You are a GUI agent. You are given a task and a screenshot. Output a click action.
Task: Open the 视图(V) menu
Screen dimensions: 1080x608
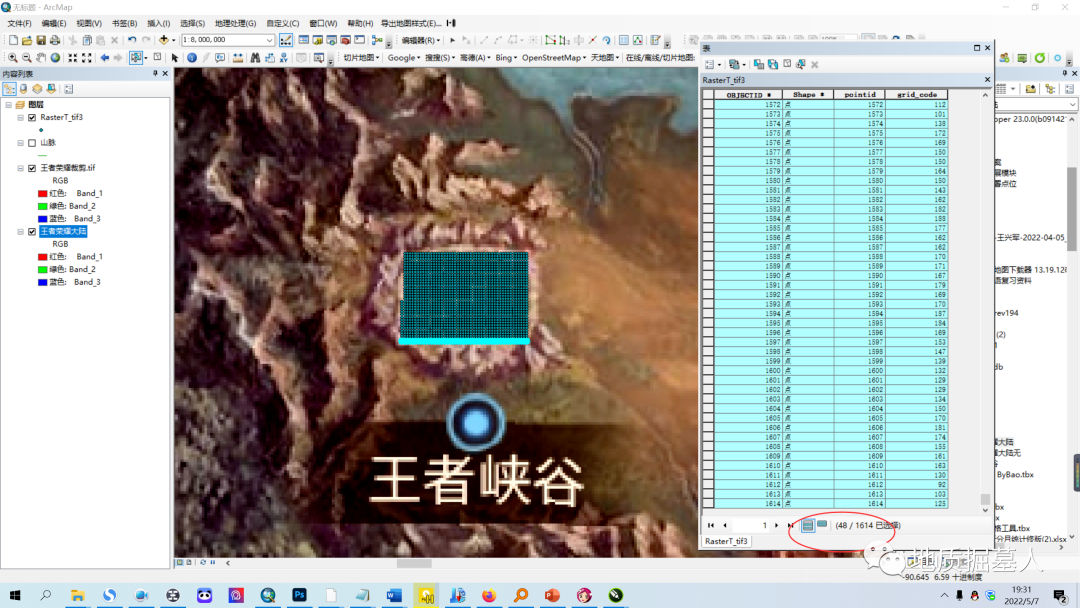pyautogui.click(x=89, y=23)
